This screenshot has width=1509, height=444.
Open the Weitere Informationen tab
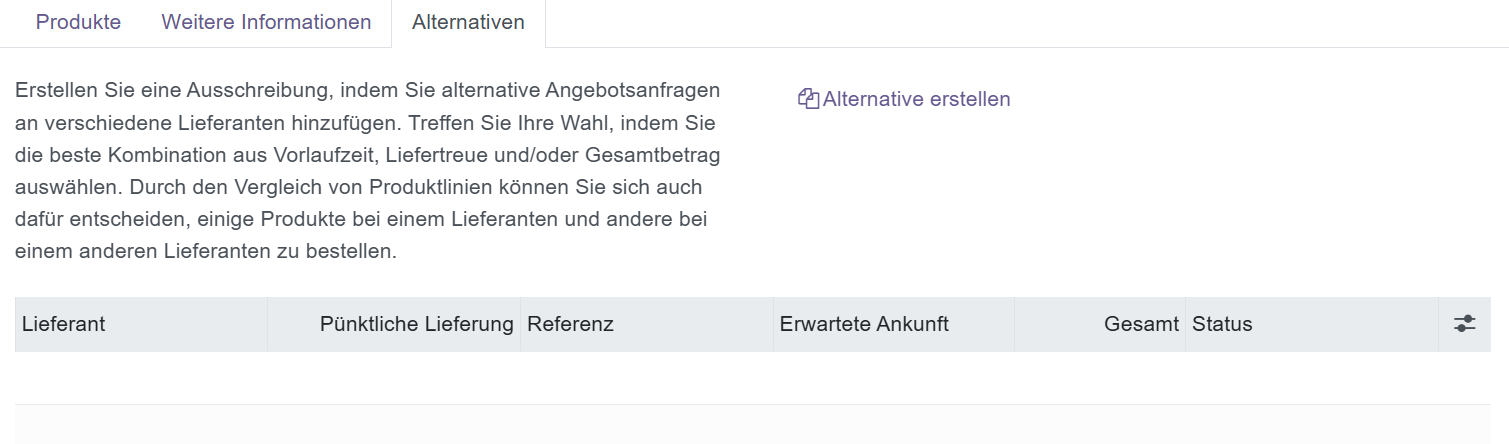pos(266,22)
